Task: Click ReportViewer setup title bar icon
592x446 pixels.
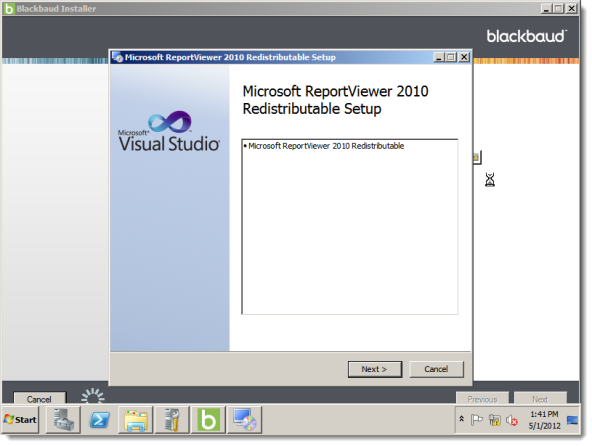Action: pos(118,57)
